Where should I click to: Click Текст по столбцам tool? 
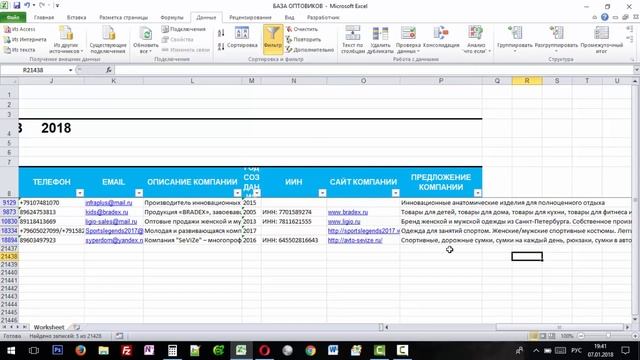352,39
